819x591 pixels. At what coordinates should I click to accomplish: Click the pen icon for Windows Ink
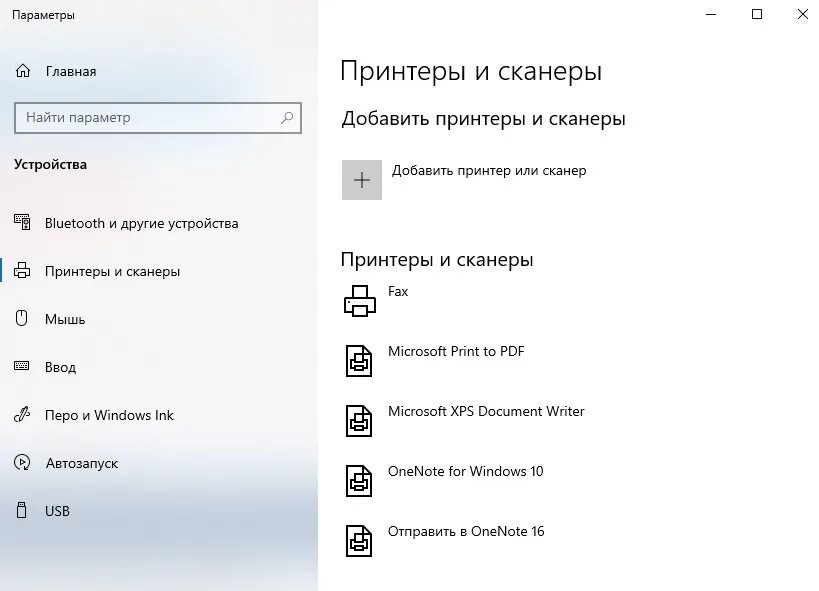(x=22, y=415)
